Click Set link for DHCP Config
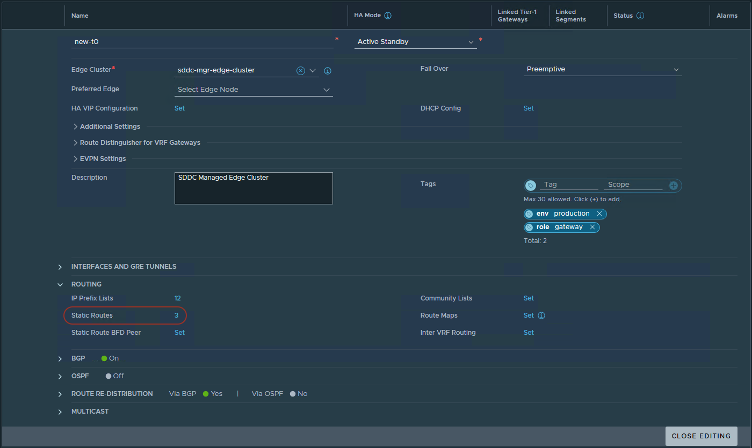This screenshot has width=752, height=448. 528,108
